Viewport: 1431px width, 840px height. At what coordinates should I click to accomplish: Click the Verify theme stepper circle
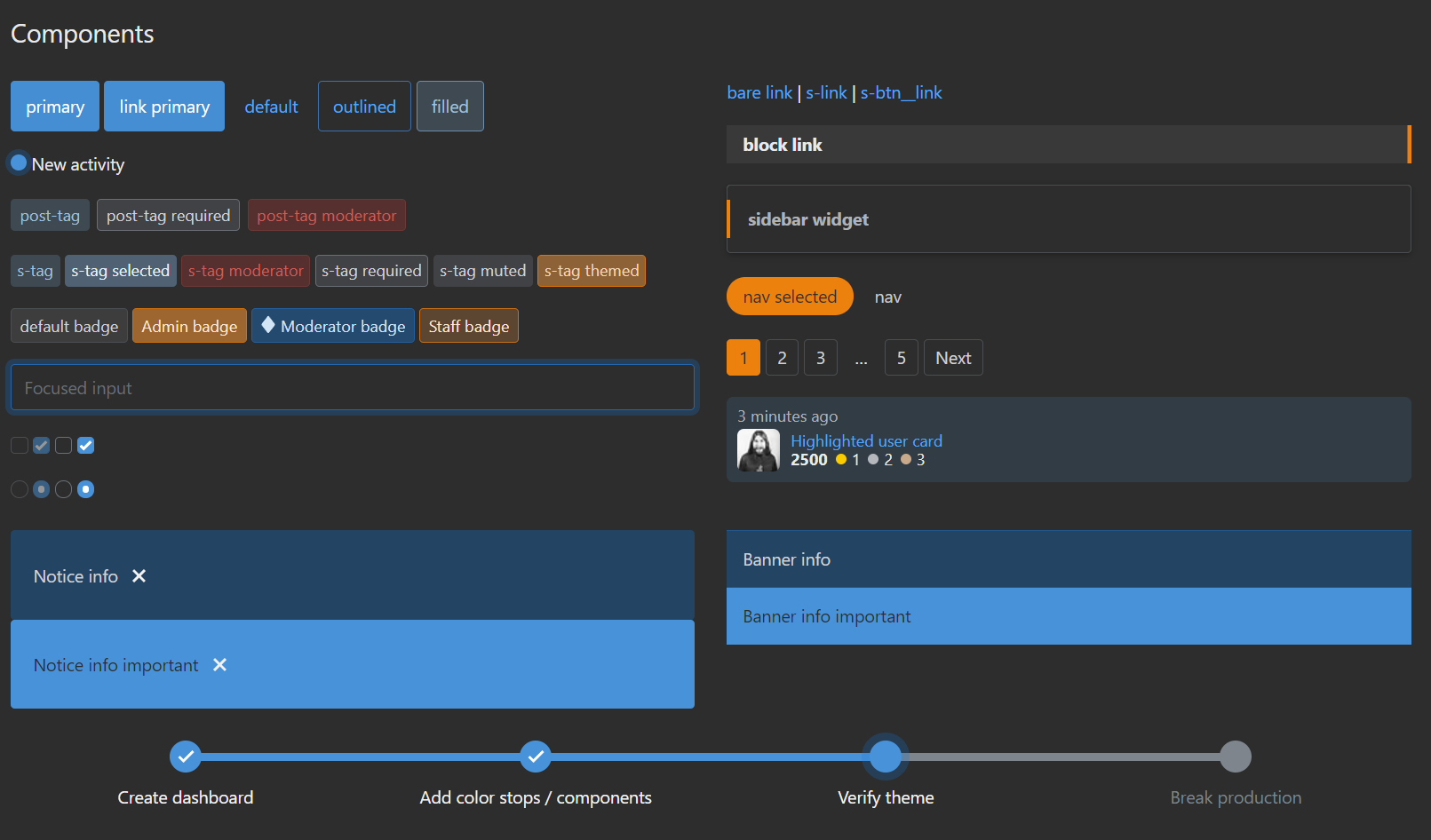tap(886, 756)
